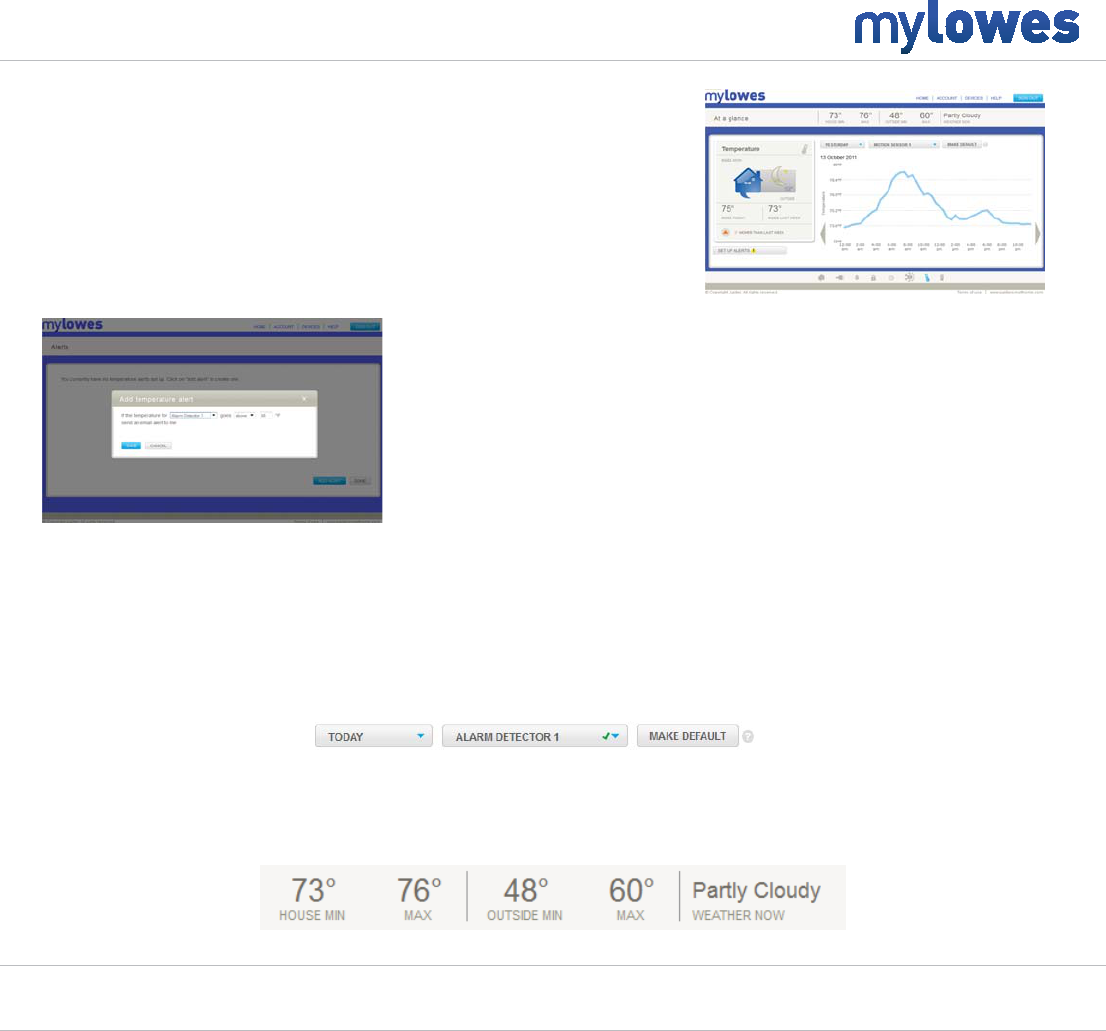Click the mylowes logo in the page header

pyautogui.click(x=967, y=26)
